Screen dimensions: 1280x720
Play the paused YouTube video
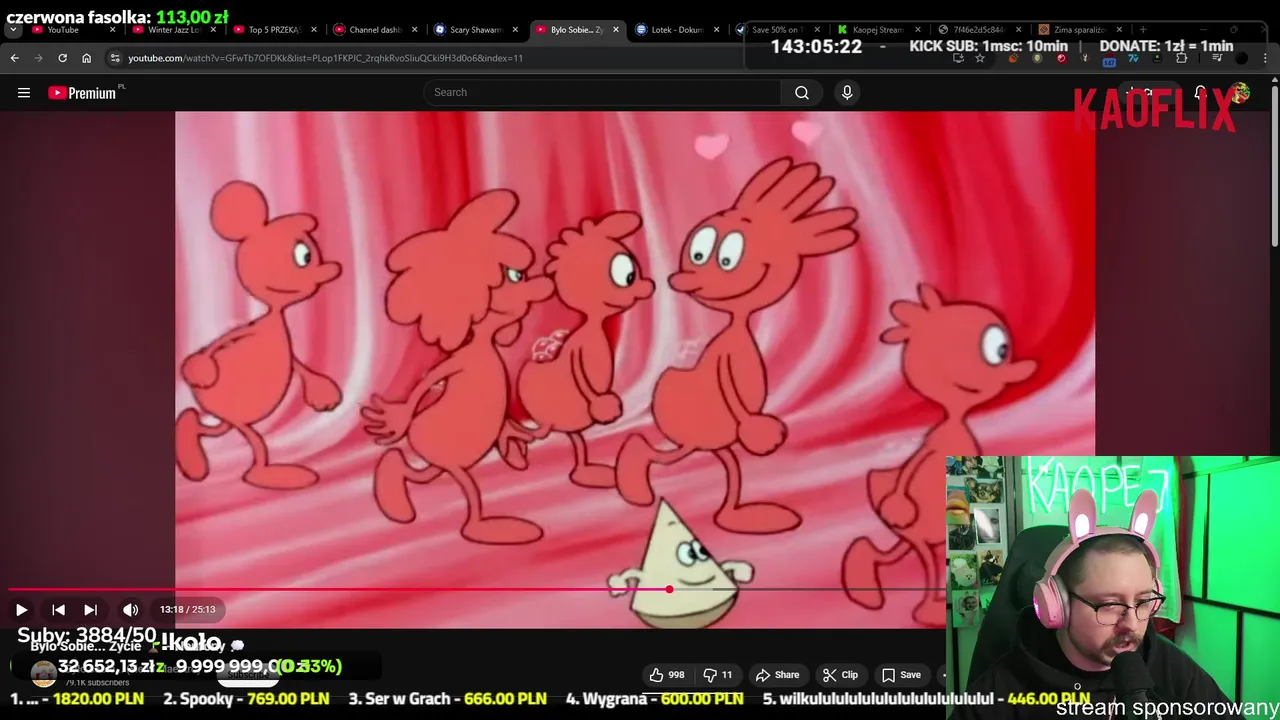pyautogui.click(x=21, y=609)
